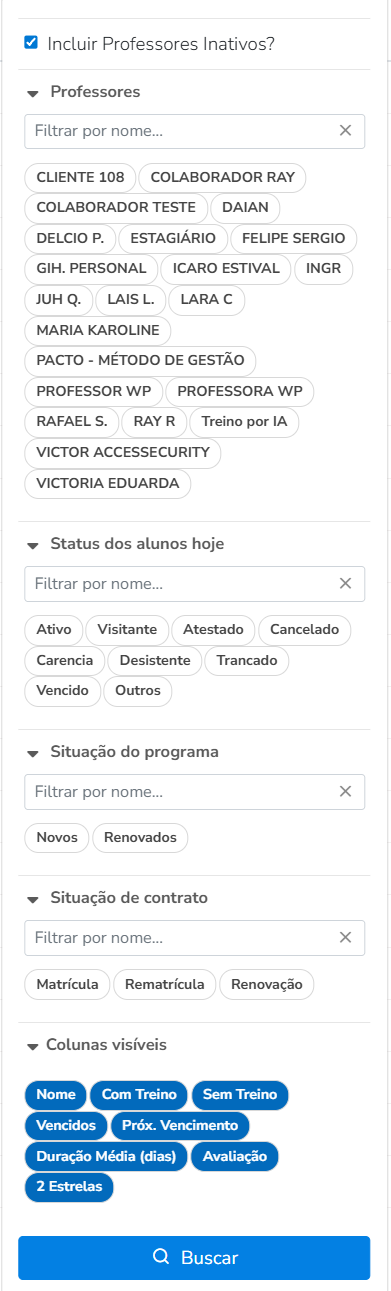Clear the Professores filter field with X
Screen dimensions: 391x1291
tap(345, 130)
